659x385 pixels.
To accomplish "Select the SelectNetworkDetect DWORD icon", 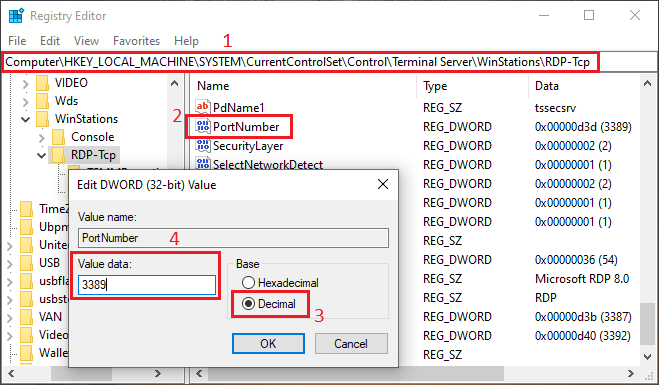I will coord(203,164).
